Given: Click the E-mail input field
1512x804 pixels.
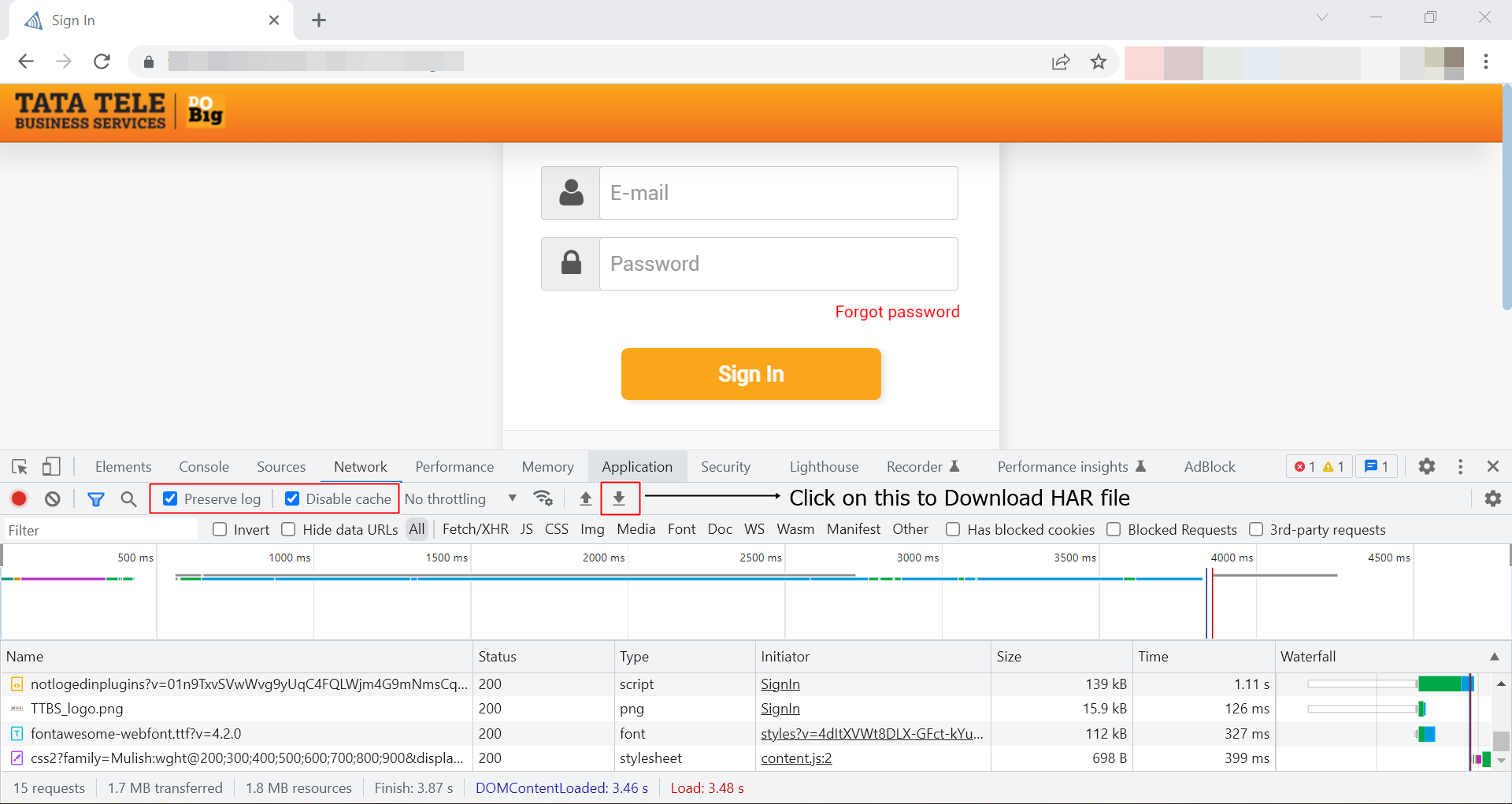Looking at the screenshot, I should pyautogui.click(x=778, y=193).
